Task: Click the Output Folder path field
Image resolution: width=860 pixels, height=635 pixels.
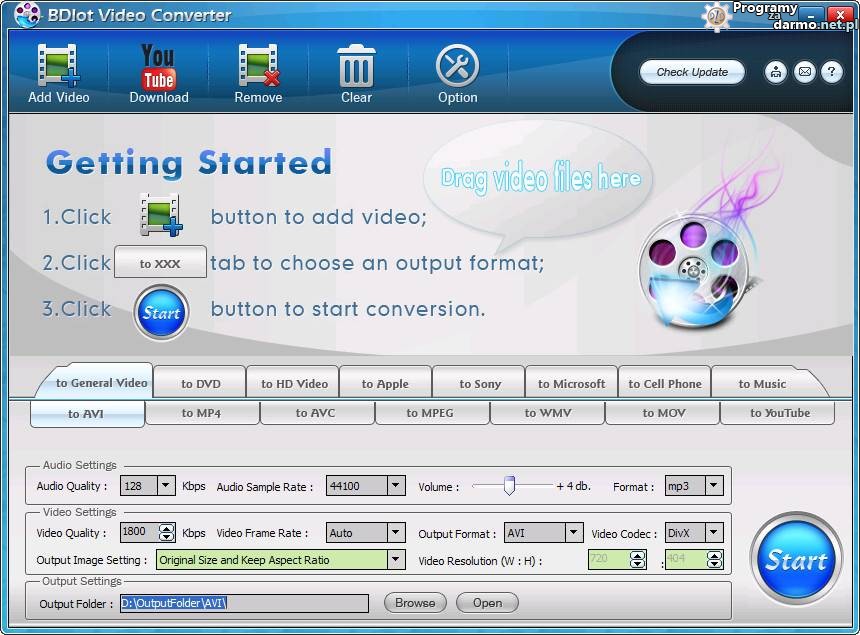Action: (244, 603)
